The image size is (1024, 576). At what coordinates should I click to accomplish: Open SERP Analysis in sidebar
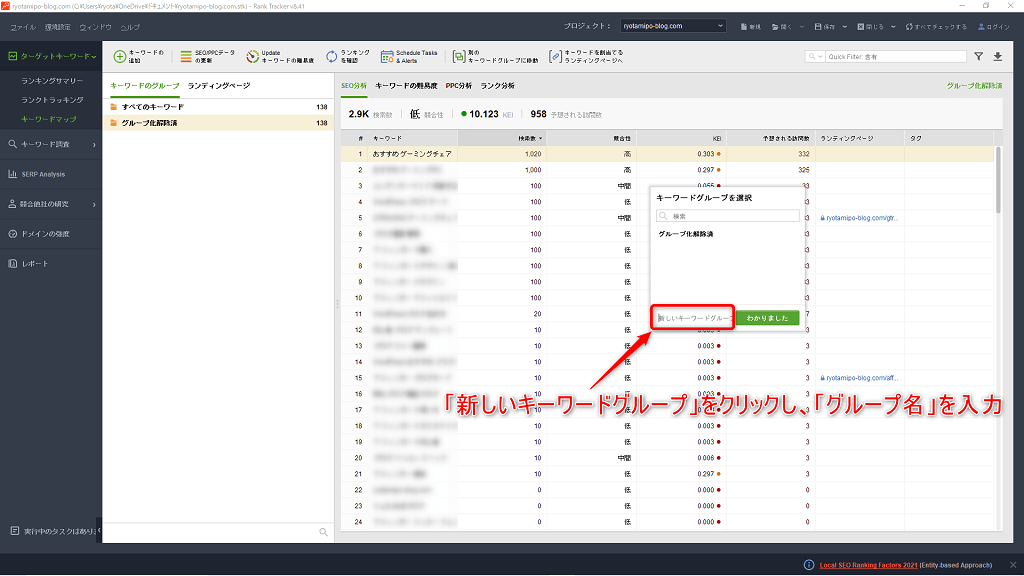pos(43,174)
